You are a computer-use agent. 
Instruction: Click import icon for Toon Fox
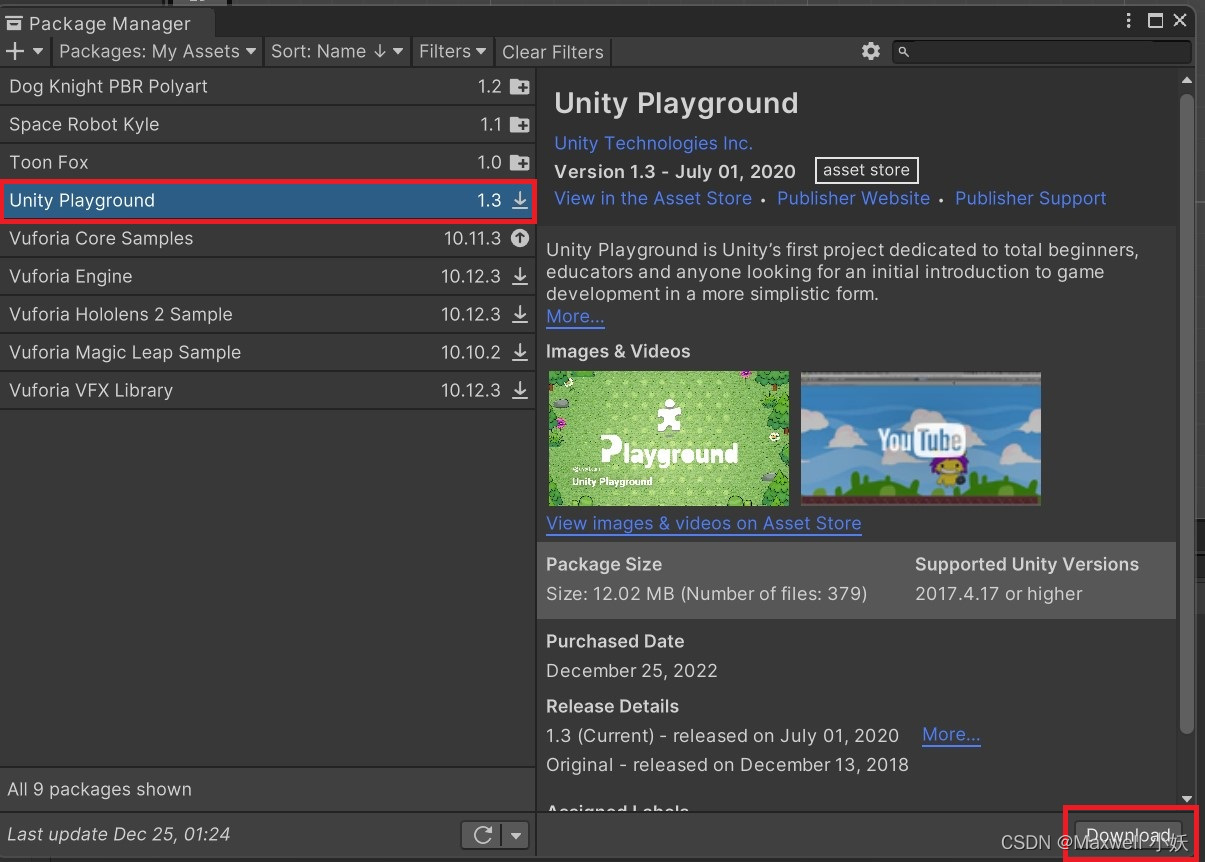point(520,163)
